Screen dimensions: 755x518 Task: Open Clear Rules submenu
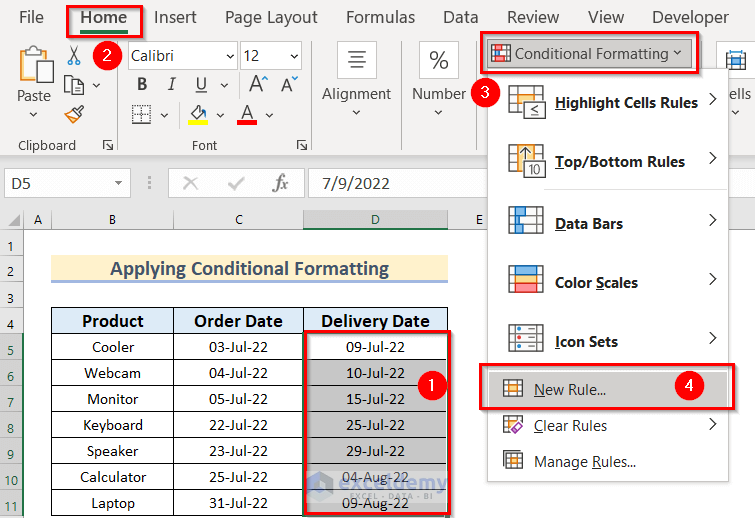tap(608, 426)
